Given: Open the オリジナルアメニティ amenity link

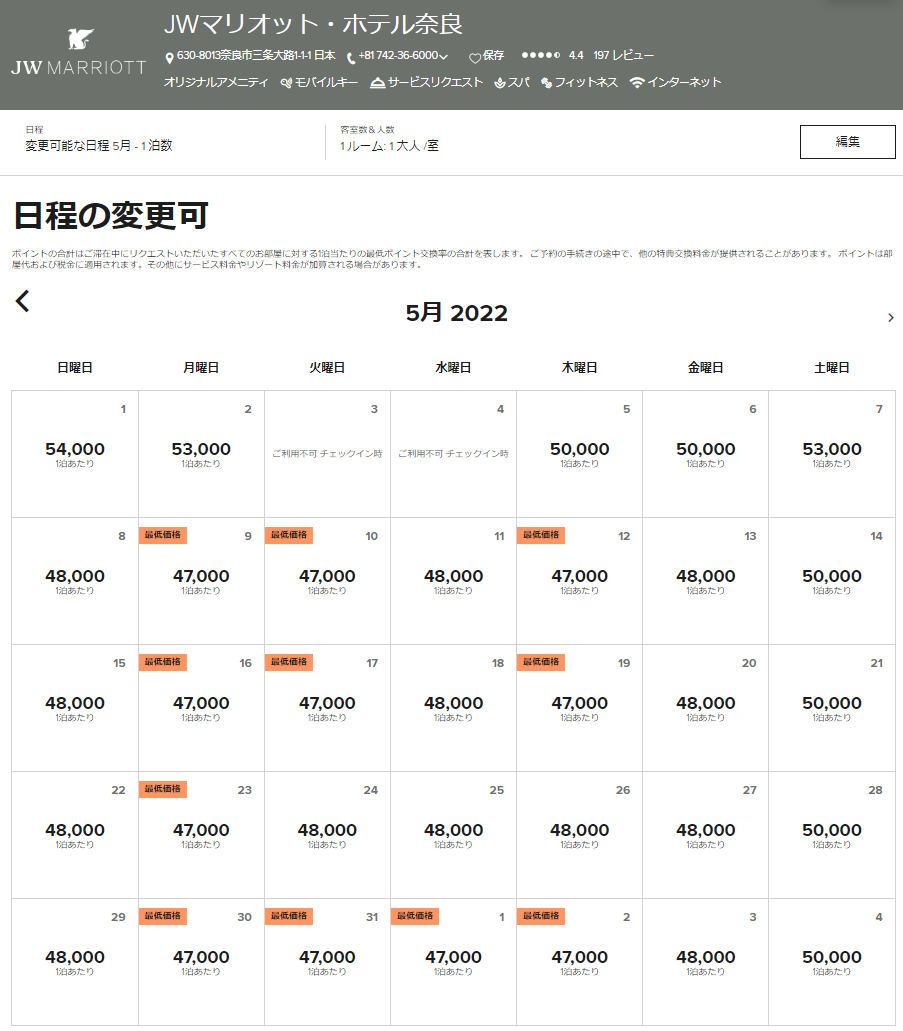Looking at the screenshot, I should point(216,83).
